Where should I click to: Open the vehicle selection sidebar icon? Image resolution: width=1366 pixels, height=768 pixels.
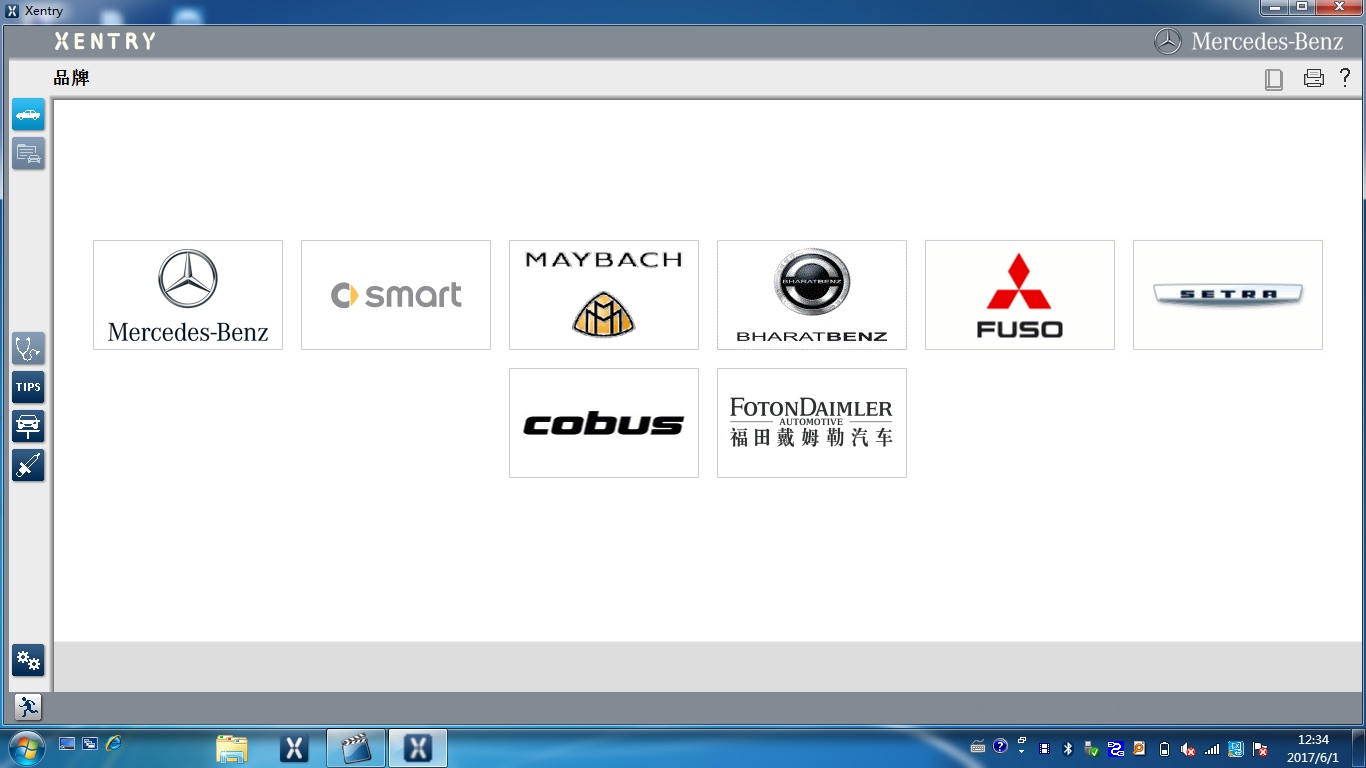(x=28, y=114)
